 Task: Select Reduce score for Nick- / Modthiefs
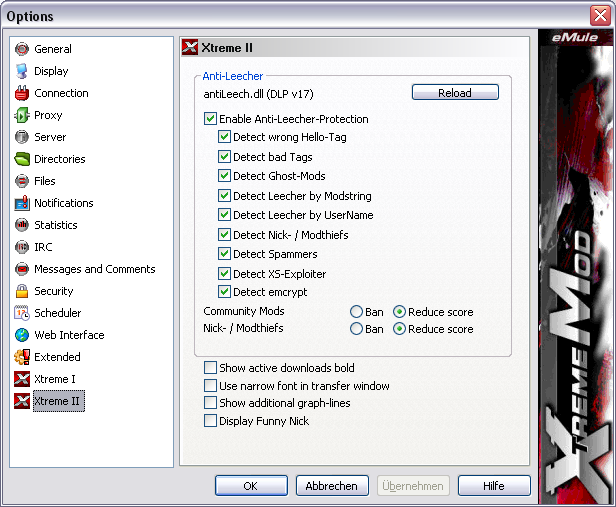tap(400, 329)
